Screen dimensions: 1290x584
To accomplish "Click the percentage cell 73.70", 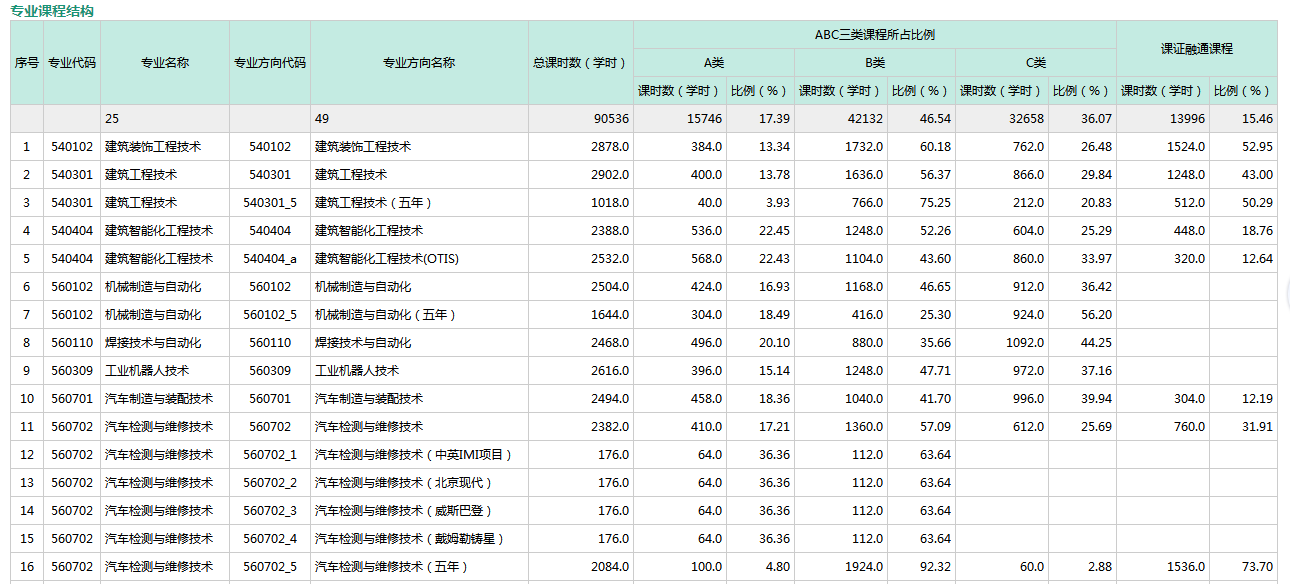I will click(1243, 566).
